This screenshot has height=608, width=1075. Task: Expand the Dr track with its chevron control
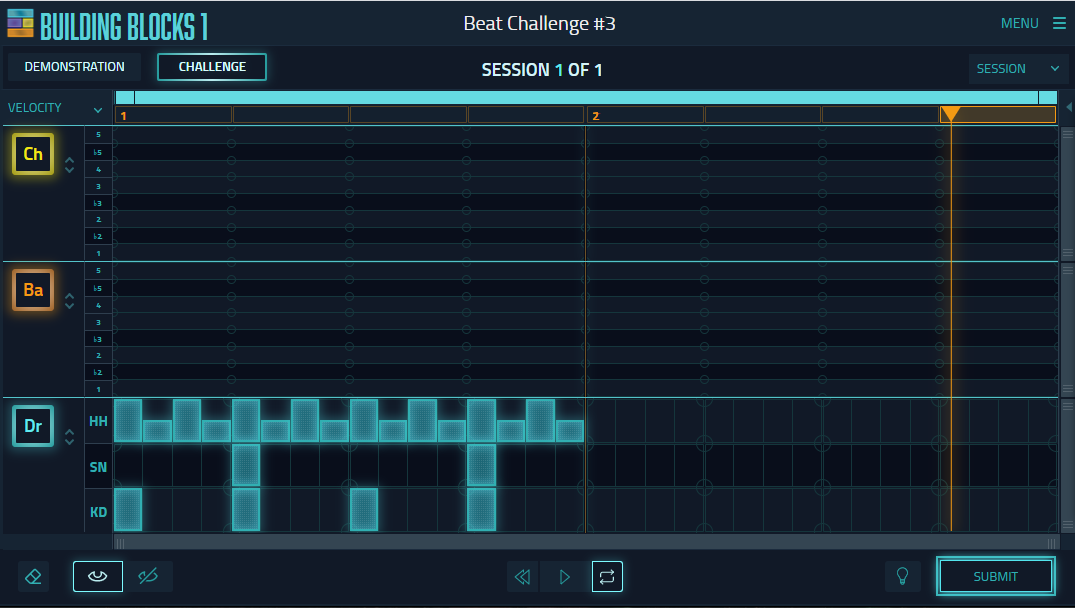(69, 435)
